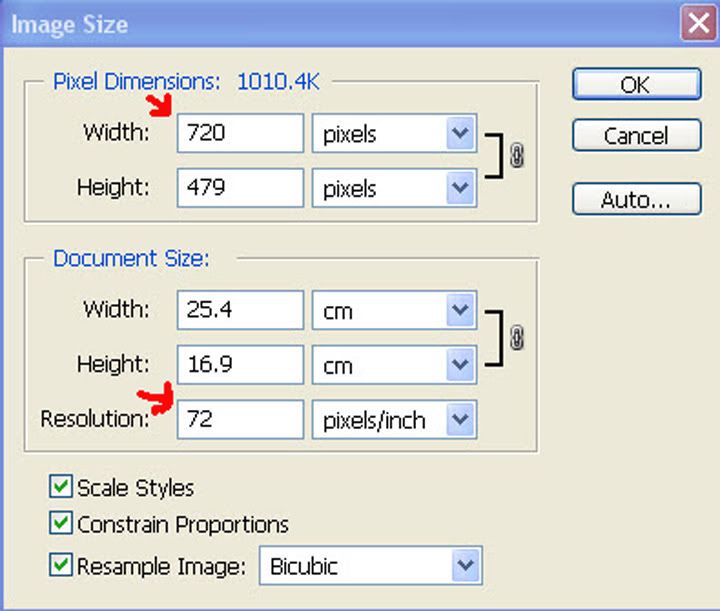Open the pixel Width units dropdown
Viewport: 720px width, 611px height.
click(x=394, y=133)
